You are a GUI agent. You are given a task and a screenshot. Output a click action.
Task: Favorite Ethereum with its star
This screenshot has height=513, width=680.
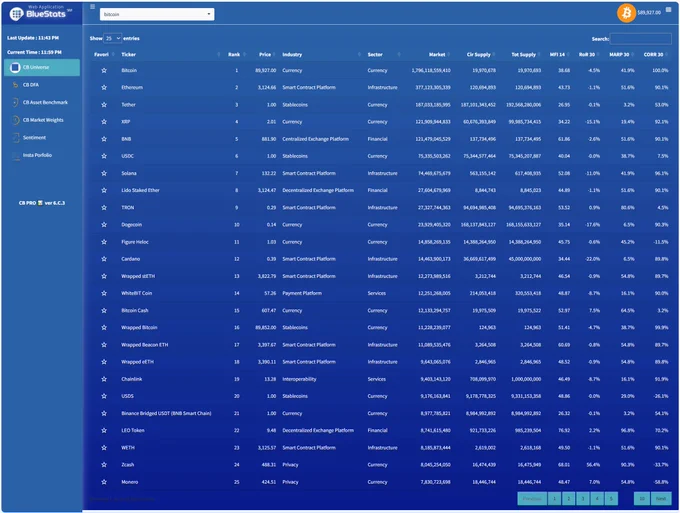coord(104,87)
